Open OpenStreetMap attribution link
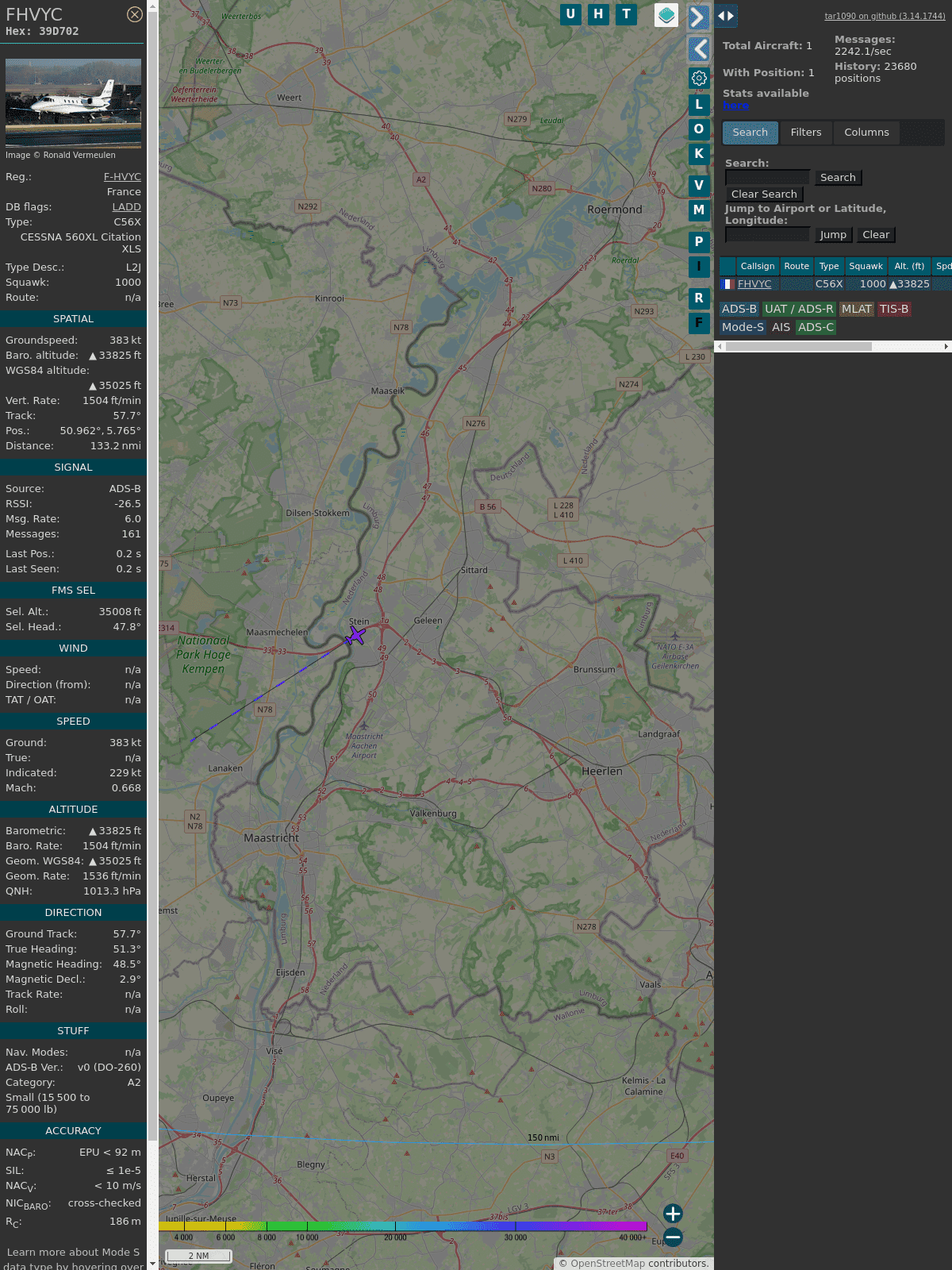This screenshot has width=952, height=1270. pos(608,1264)
